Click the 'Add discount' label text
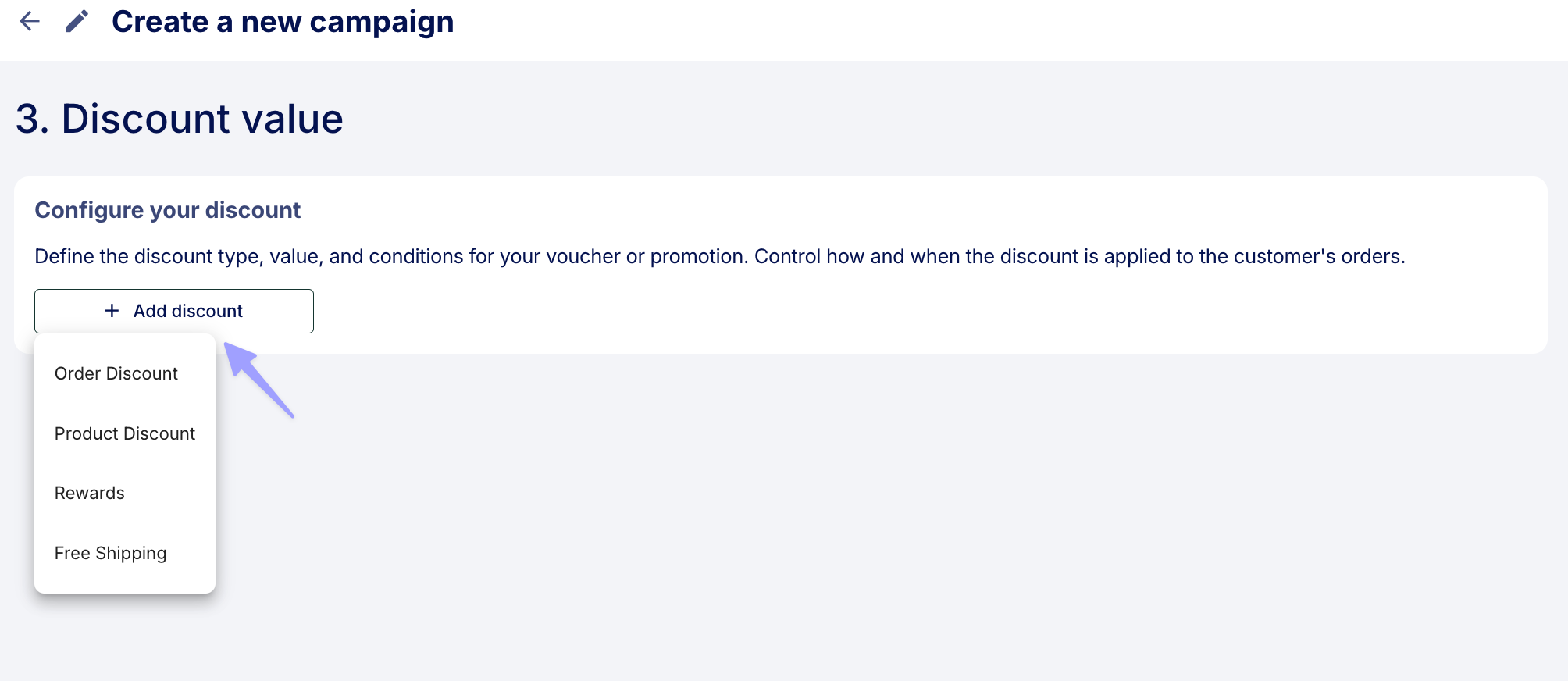 [188, 311]
